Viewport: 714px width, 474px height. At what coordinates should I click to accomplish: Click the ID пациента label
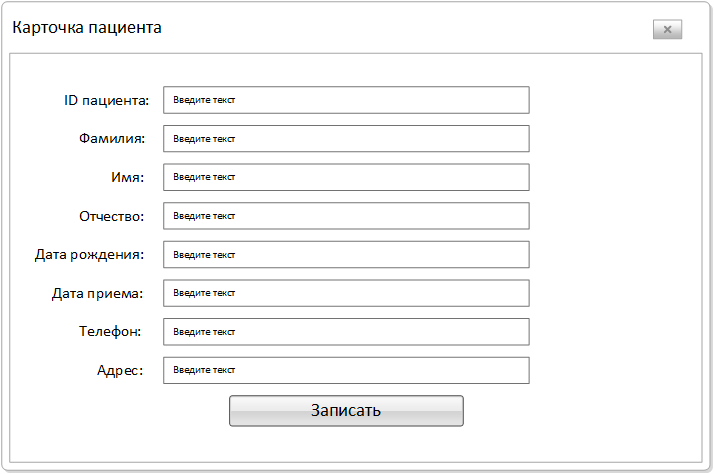coord(107,101)
